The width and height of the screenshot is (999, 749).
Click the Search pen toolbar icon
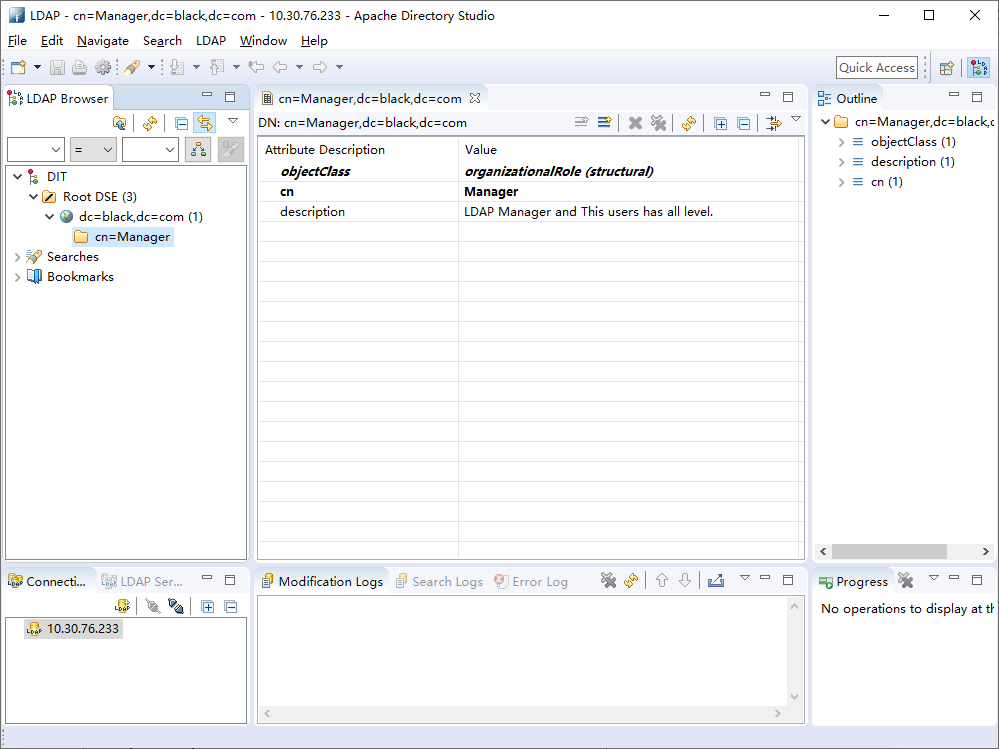coord(133,67)
